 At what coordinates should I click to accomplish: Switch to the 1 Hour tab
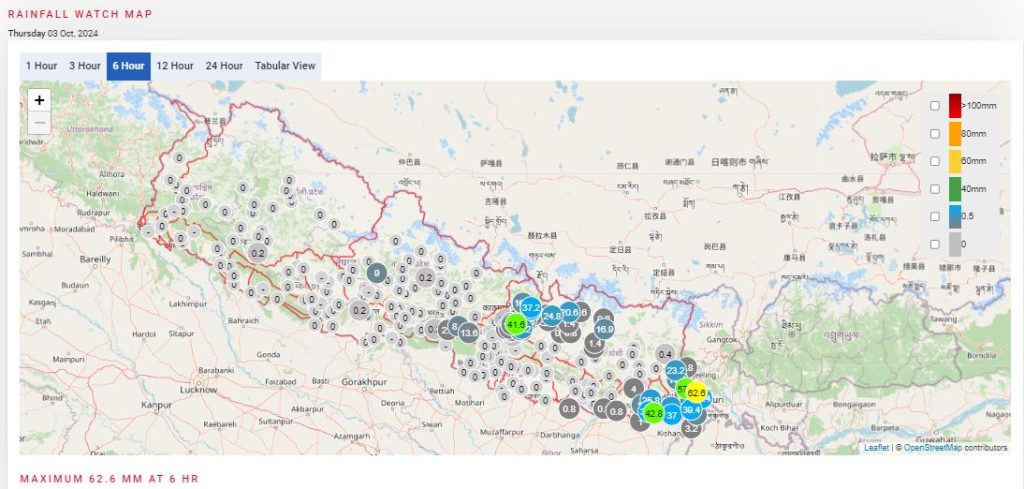pos(41,66)
